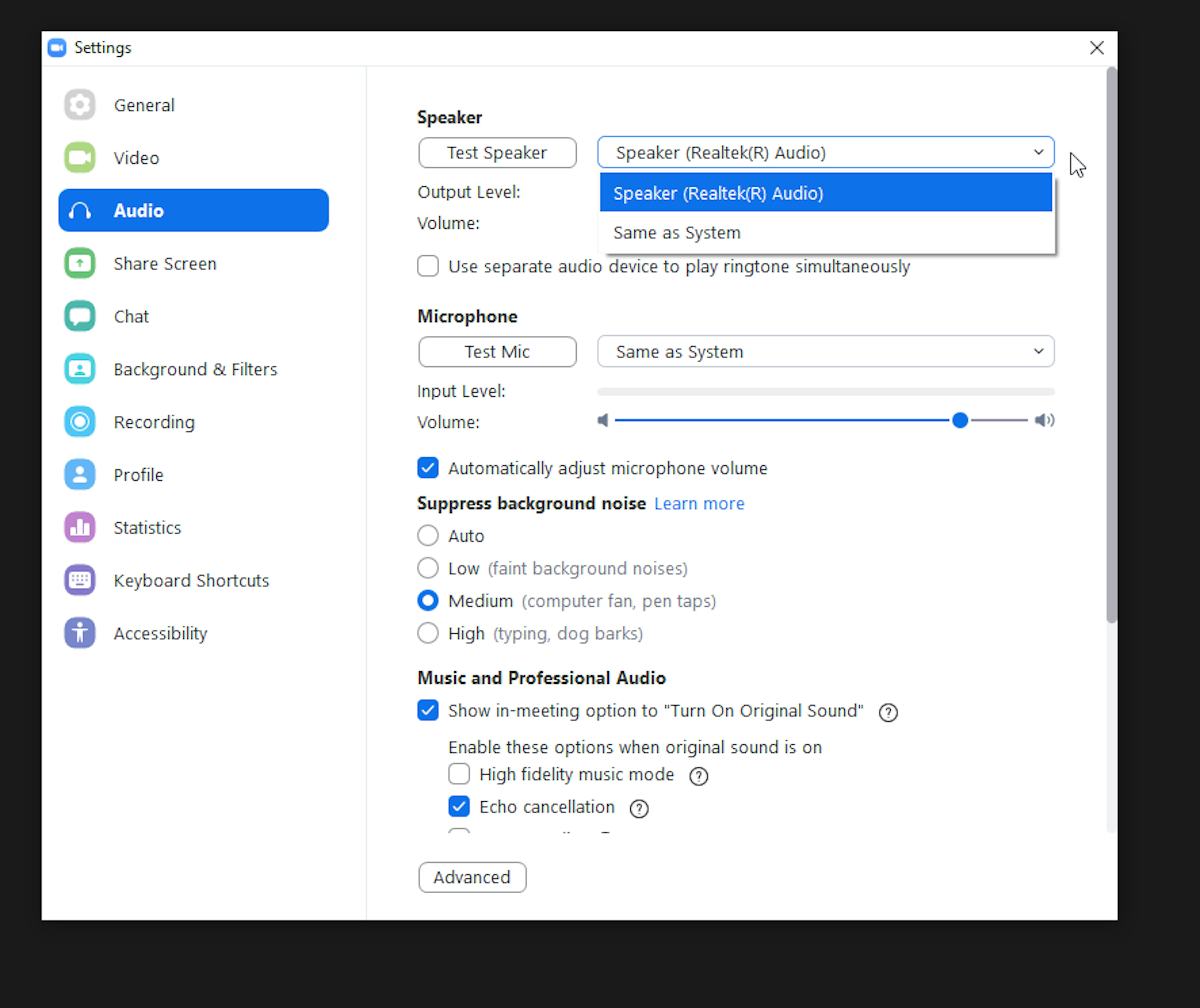Open General settings gear icon
The image size is (1200, 1008).
pyautogui.click(x=80, y=105)
